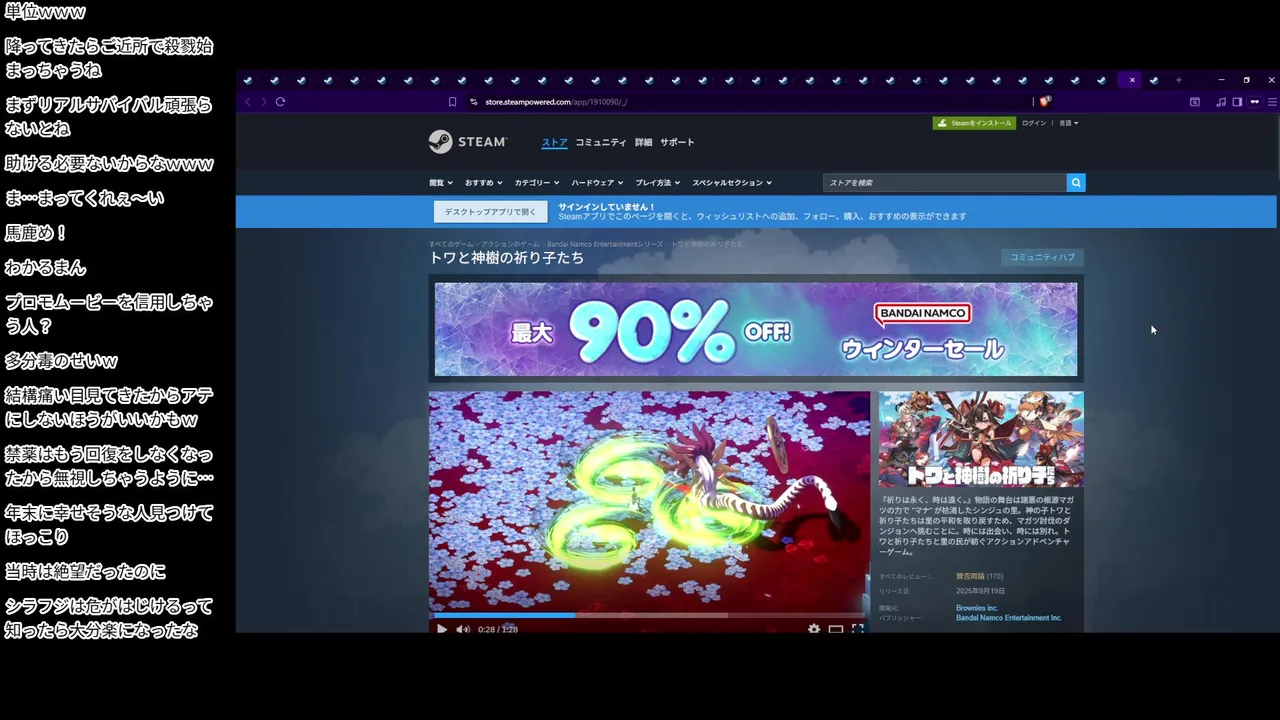Viewport: 1280px width, 720px height.
Task: Open the browser hamburger menu
Action: click(x=1272, y=101)
